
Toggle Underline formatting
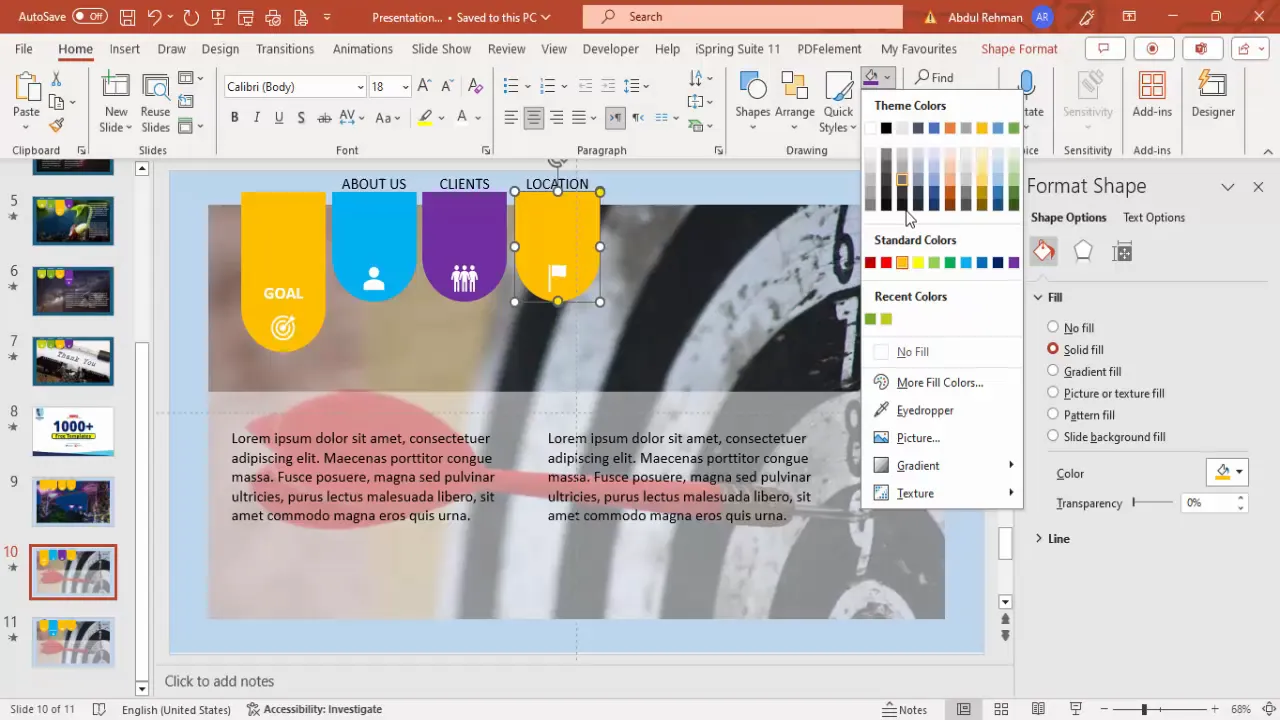(278, 117)
